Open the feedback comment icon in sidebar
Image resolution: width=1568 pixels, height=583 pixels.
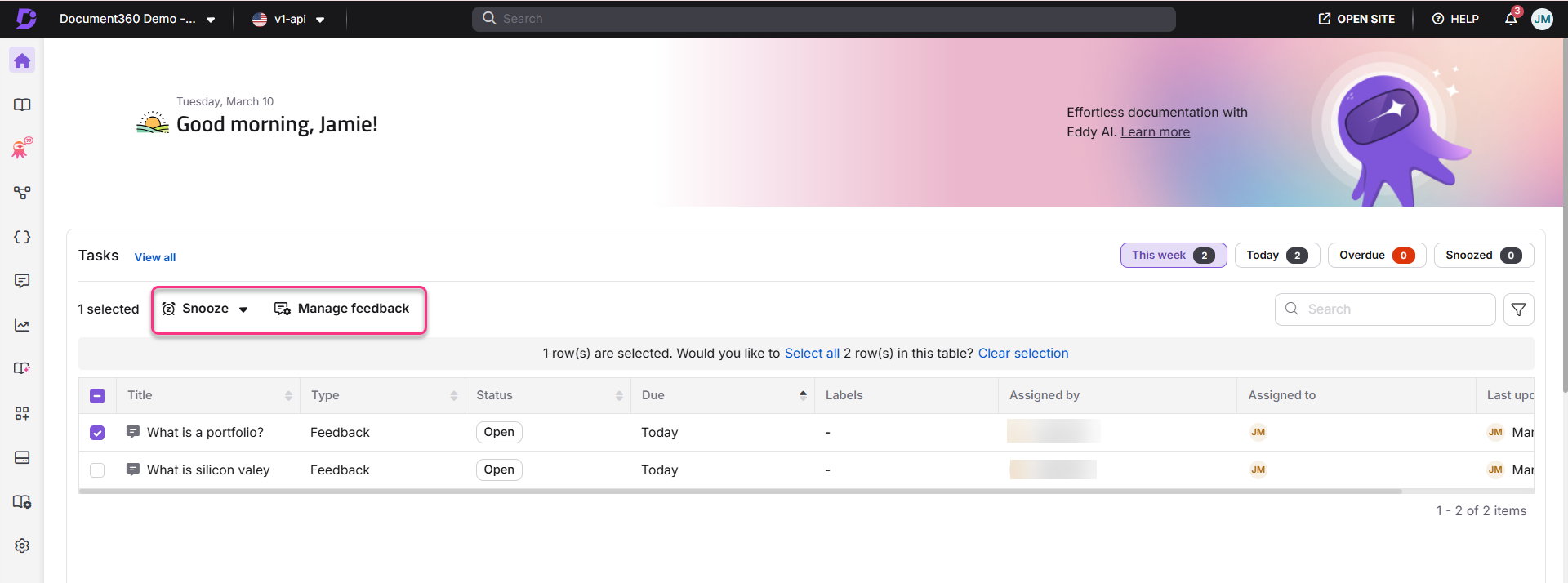(22, 281)
